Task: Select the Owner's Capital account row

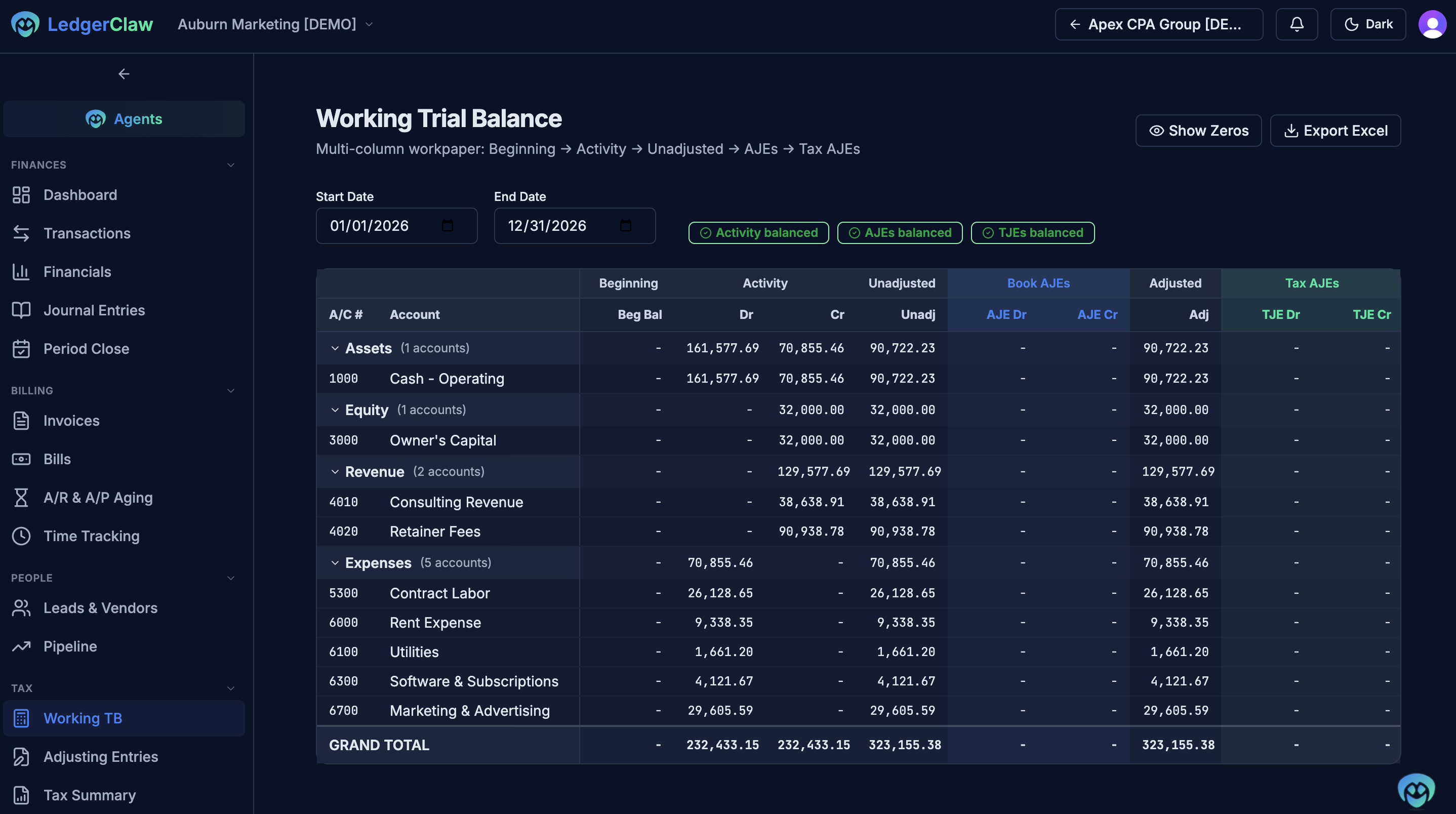Action: 858,440
